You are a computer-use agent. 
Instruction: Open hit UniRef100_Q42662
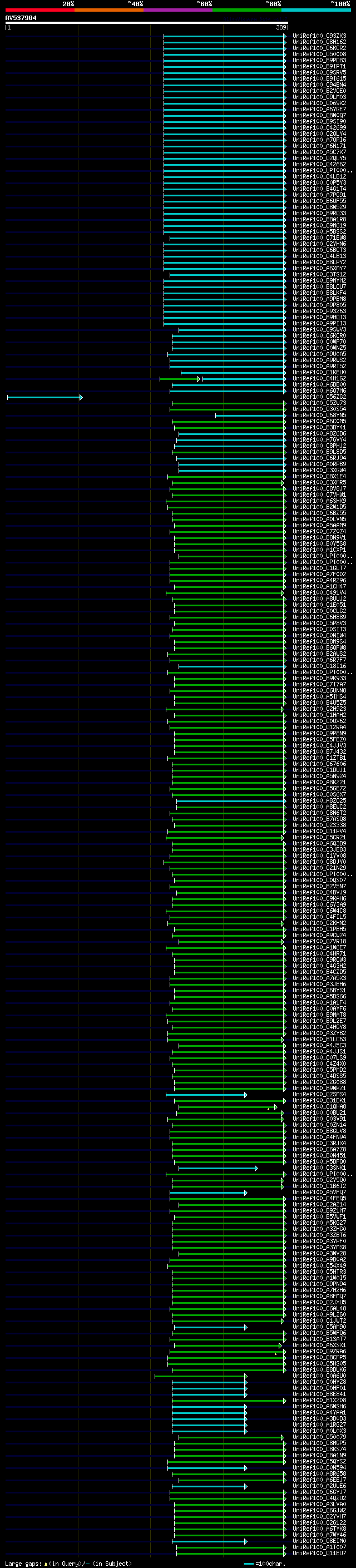[319, 164]
